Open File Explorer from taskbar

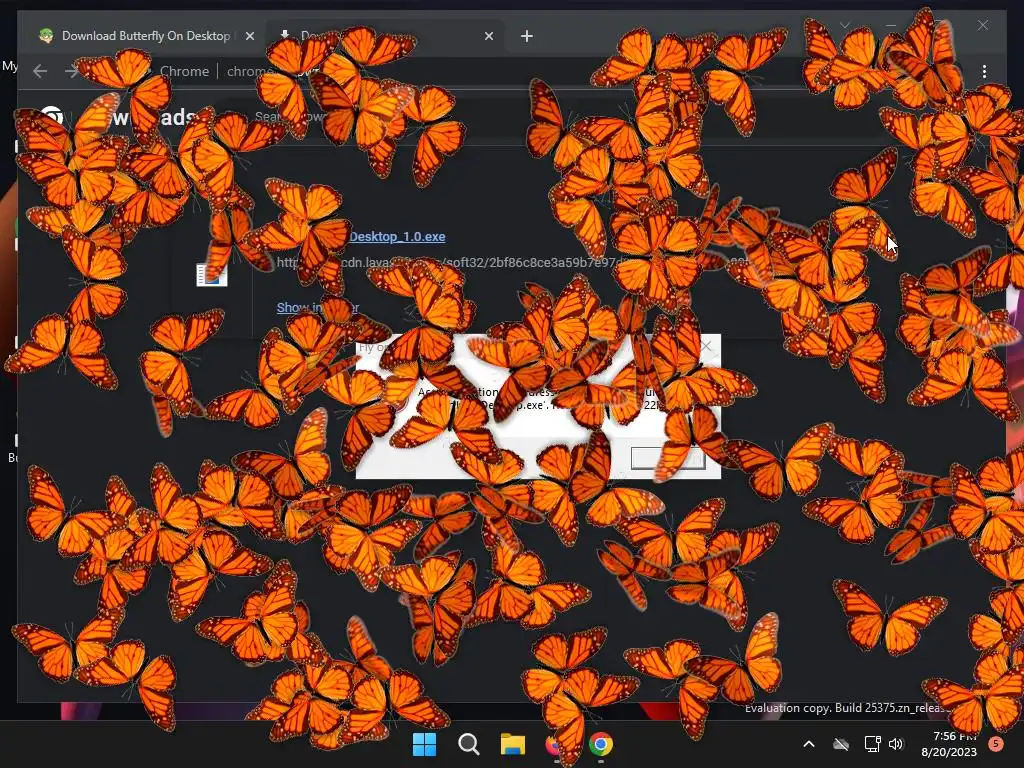tap(513, 744)
